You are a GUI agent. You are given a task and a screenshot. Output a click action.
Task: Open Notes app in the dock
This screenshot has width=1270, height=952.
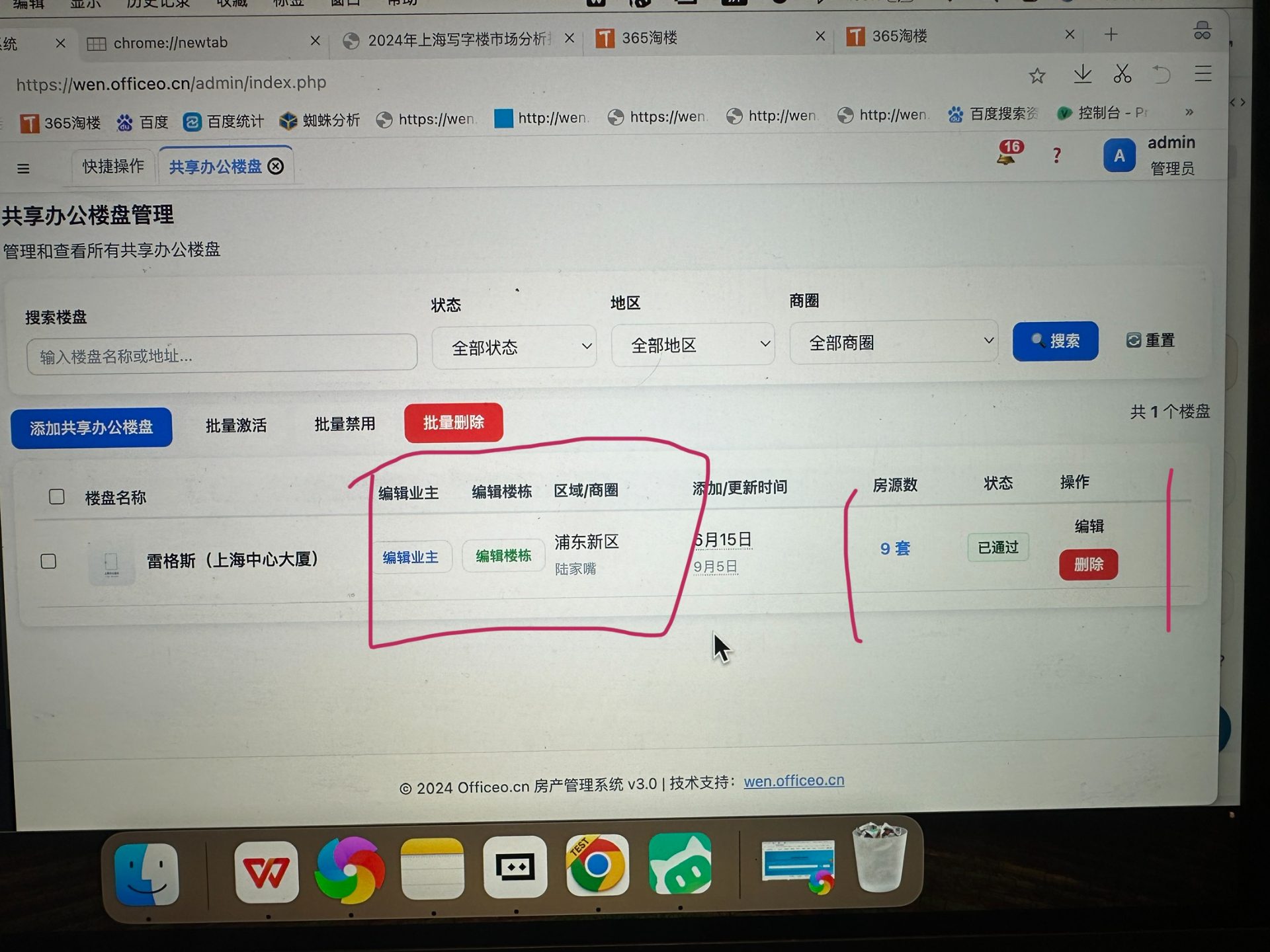(x=433, y=868)
